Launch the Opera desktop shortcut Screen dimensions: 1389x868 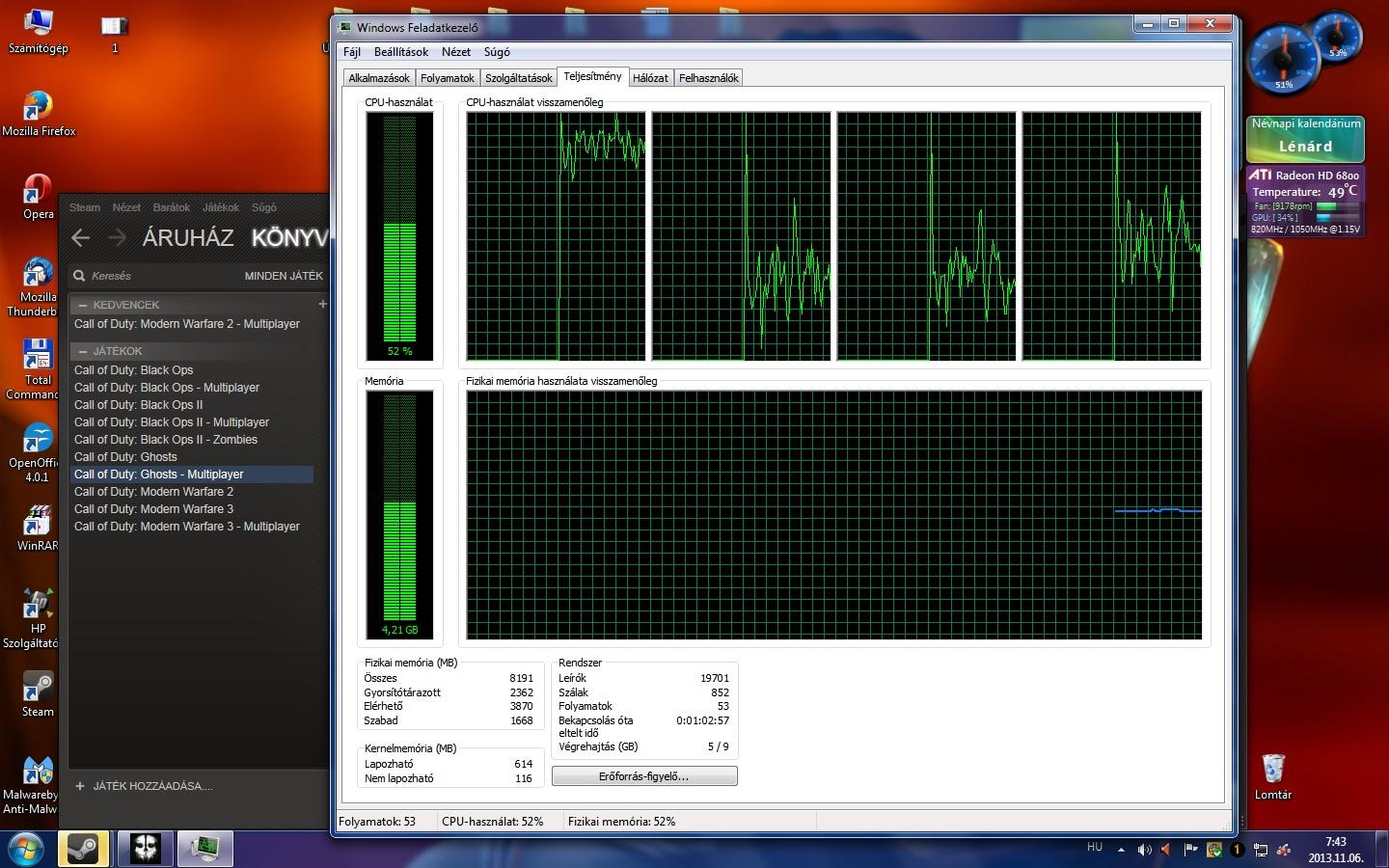(39, 197)
